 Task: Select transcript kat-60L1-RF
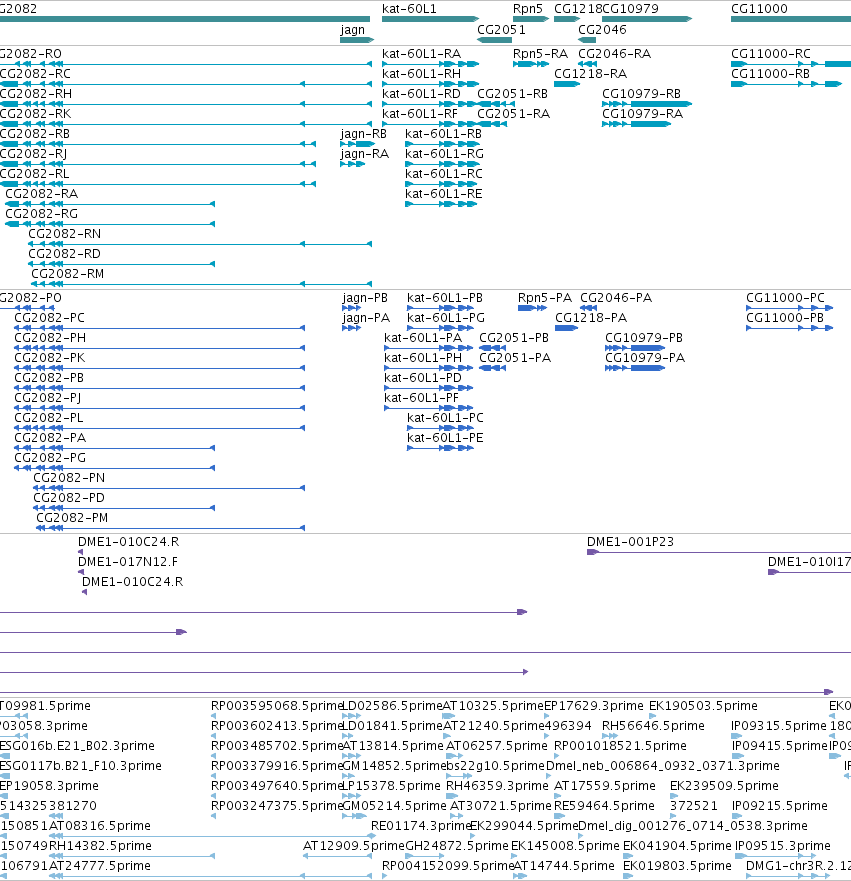click(x=420, y=114)
